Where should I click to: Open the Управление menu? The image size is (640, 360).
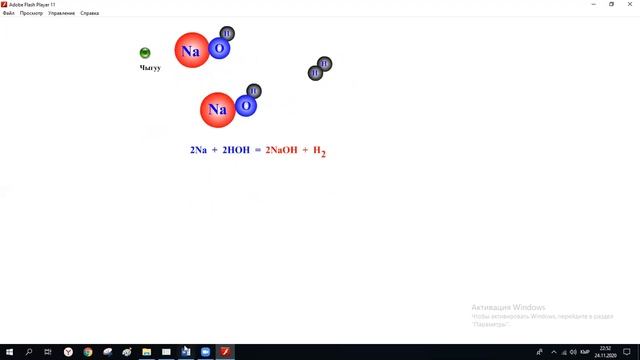tap(61, 13)
